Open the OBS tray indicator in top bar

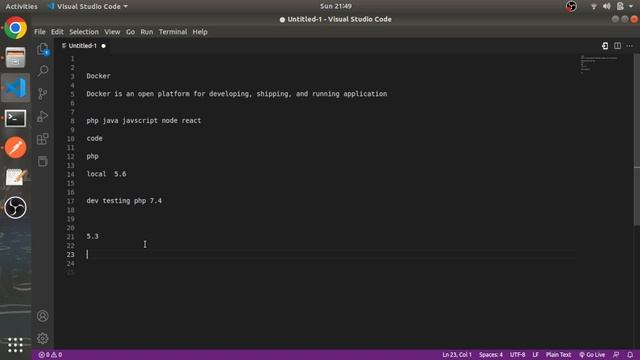[x=571, y=6]
